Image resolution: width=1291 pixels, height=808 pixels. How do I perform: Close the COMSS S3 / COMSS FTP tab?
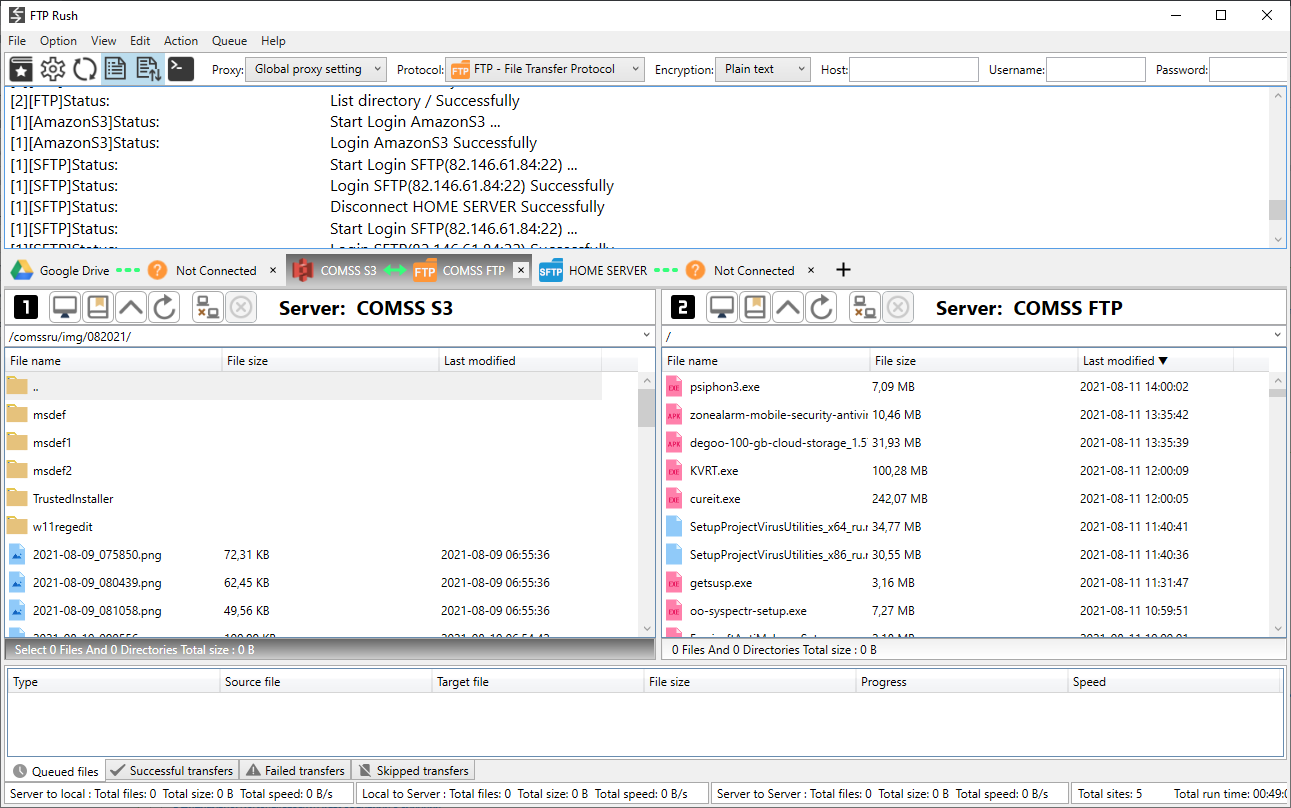pyautogui.click(x=520, y=270)
